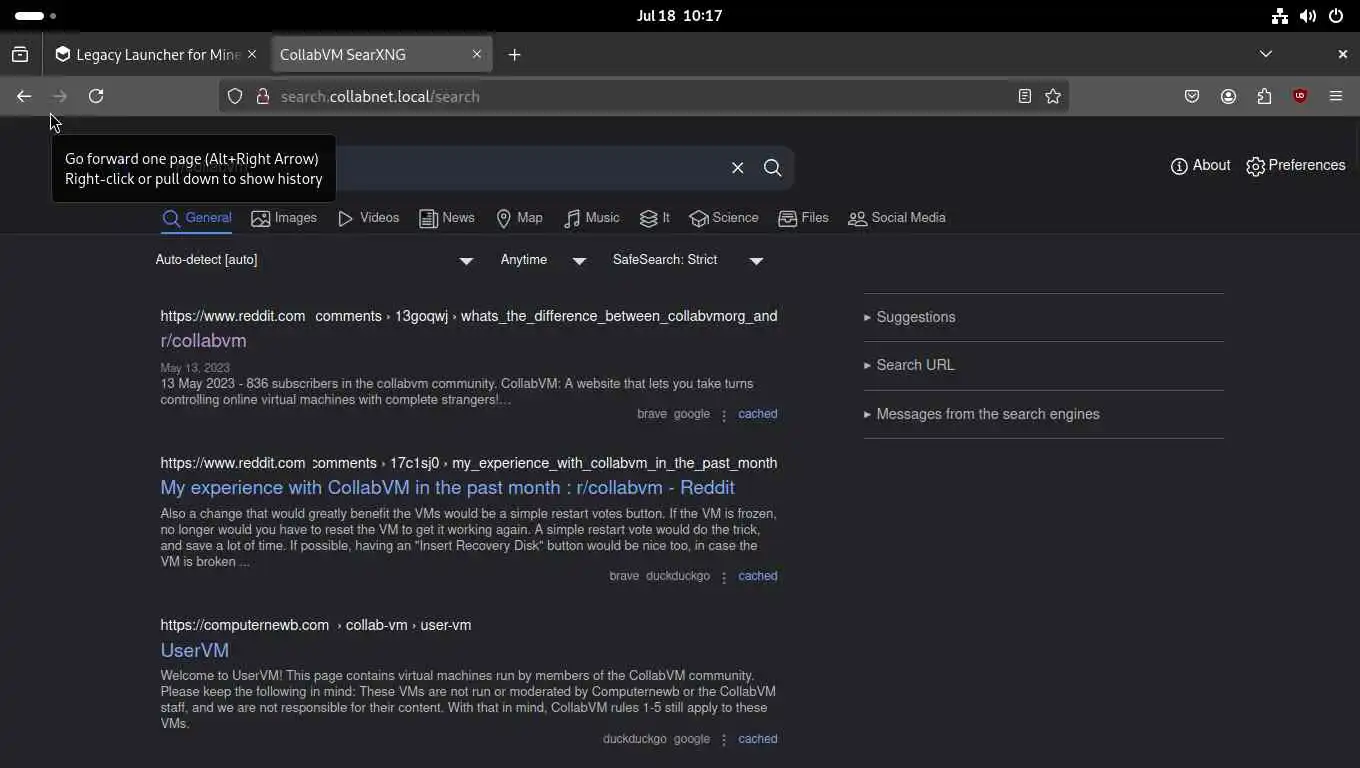Open the network status indicator

click(1280, 16)
